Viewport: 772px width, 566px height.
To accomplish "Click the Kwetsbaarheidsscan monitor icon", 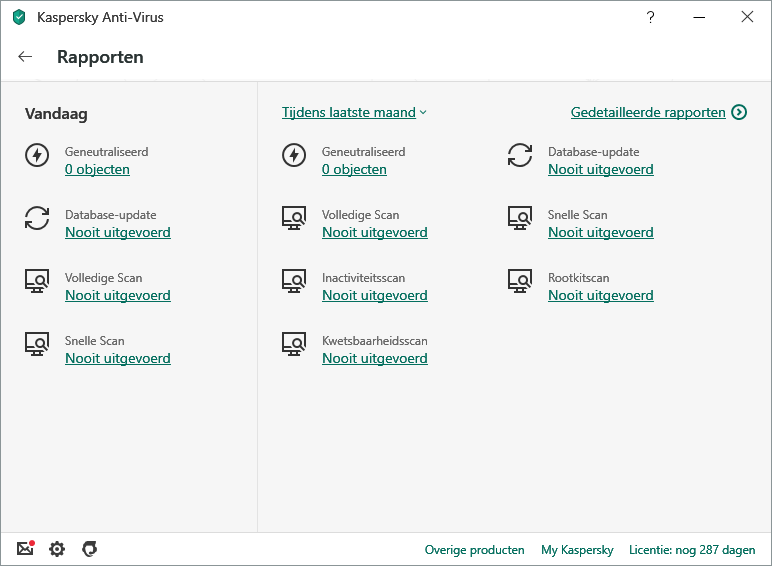I will 294,344.
